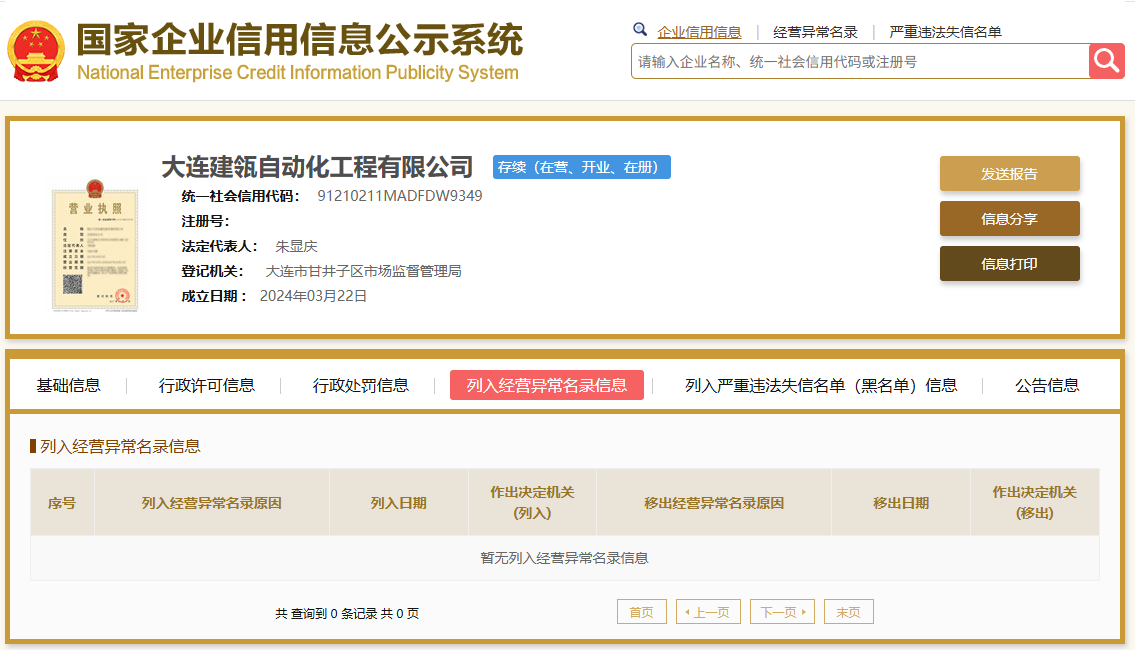This screenshot has height=650, width=1135.
Task: Click the national emblem logo
Action: 36,51
